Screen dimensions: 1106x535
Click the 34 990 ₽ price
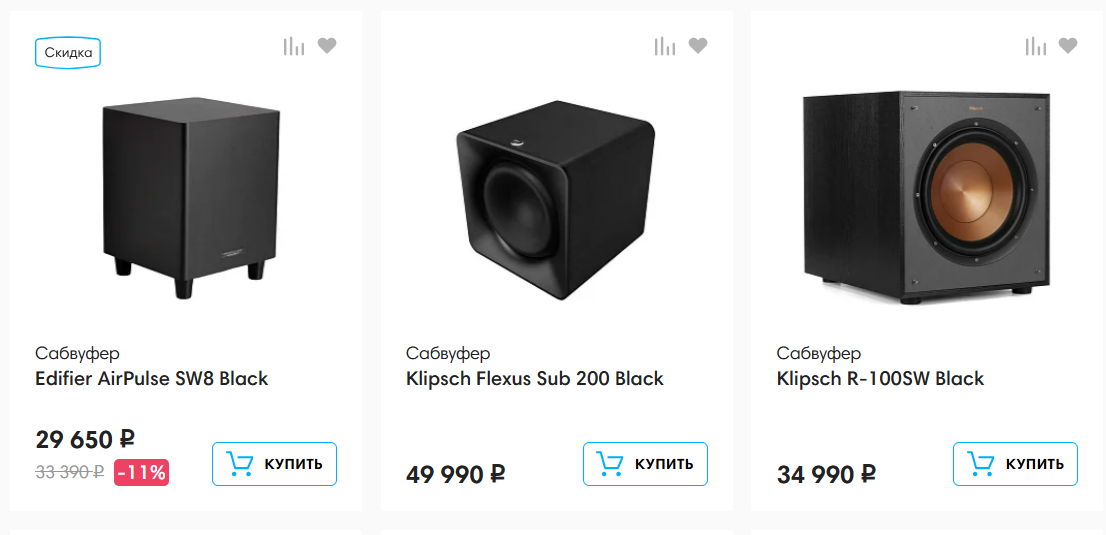[826, 474]
